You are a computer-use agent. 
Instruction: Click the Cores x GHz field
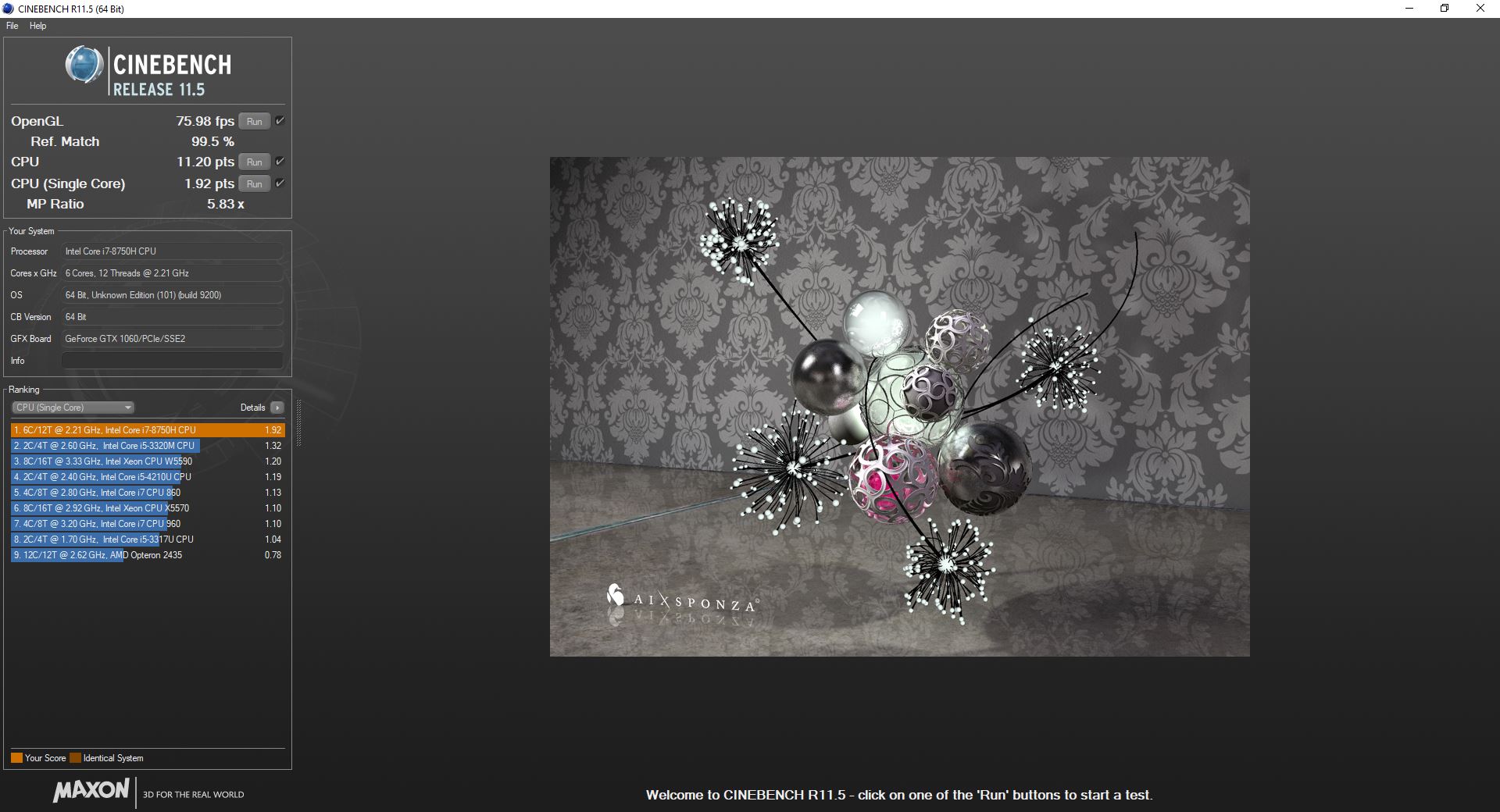[172, 273]
